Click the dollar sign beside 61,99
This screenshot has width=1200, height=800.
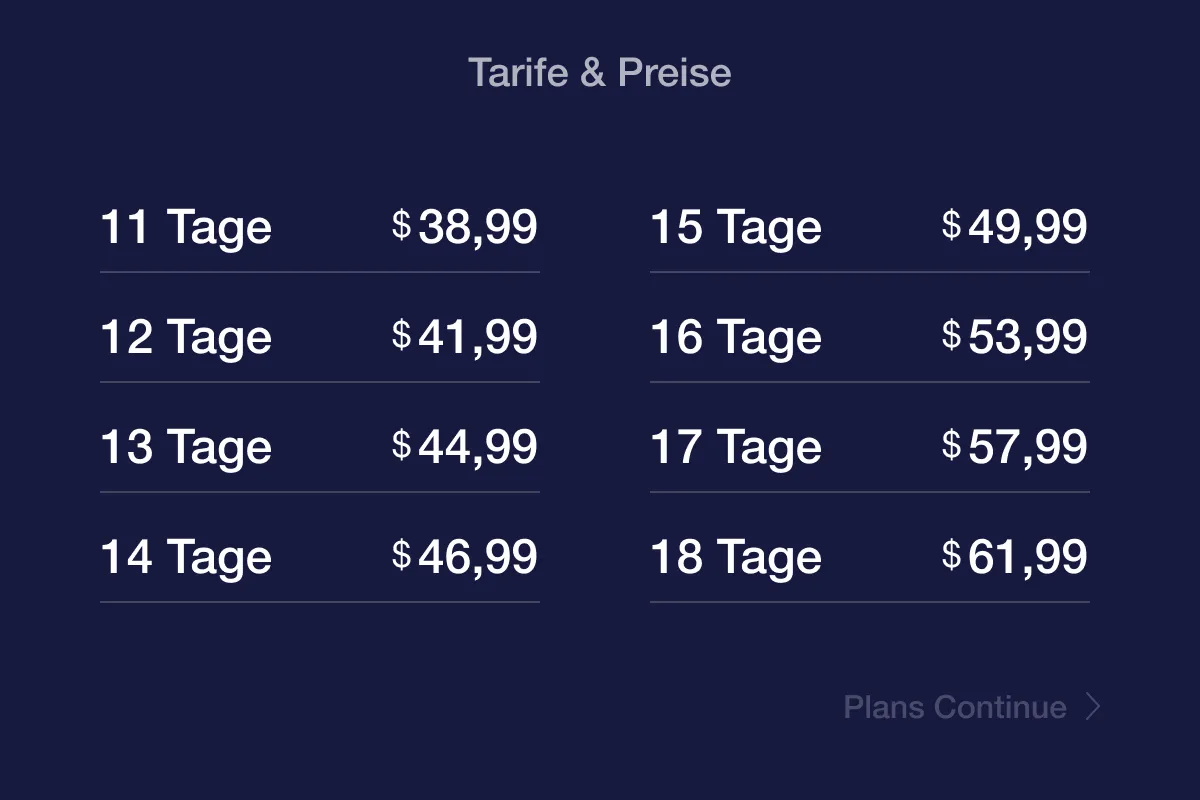click(951, 554)
